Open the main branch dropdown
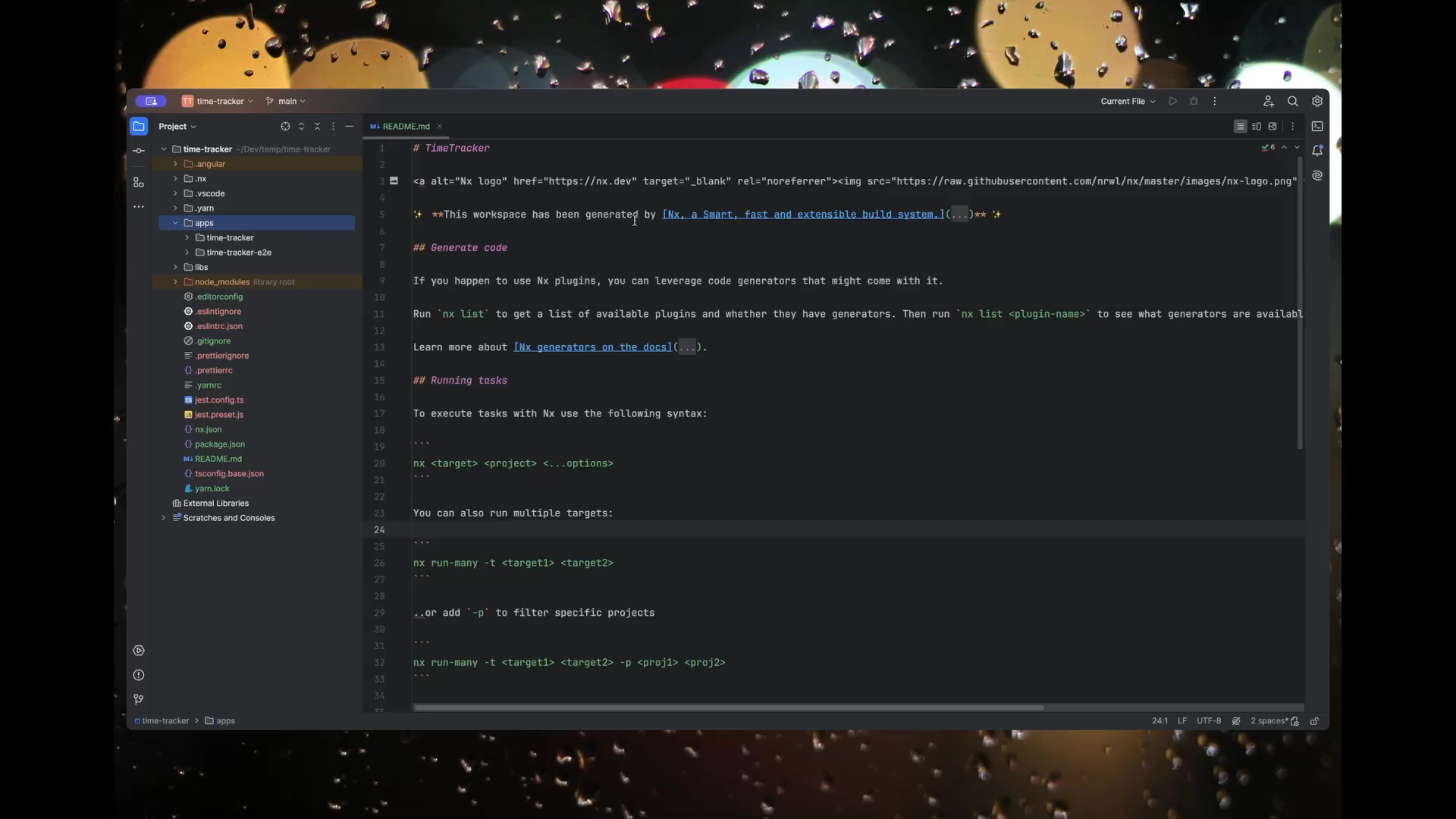 pos(286,101)
